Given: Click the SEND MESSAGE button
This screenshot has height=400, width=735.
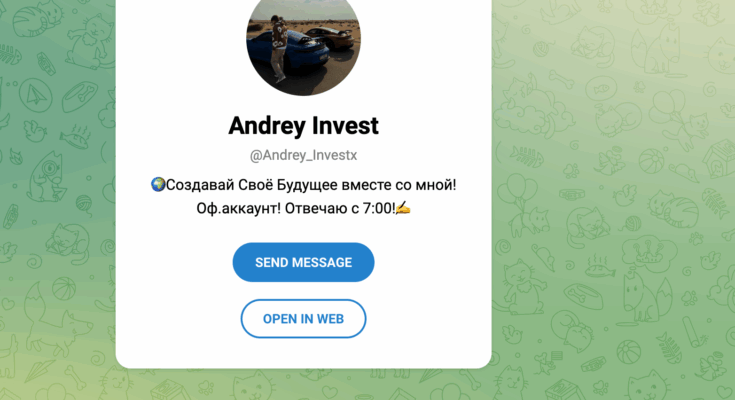Looking at the screenshot, I should [303, 262].
